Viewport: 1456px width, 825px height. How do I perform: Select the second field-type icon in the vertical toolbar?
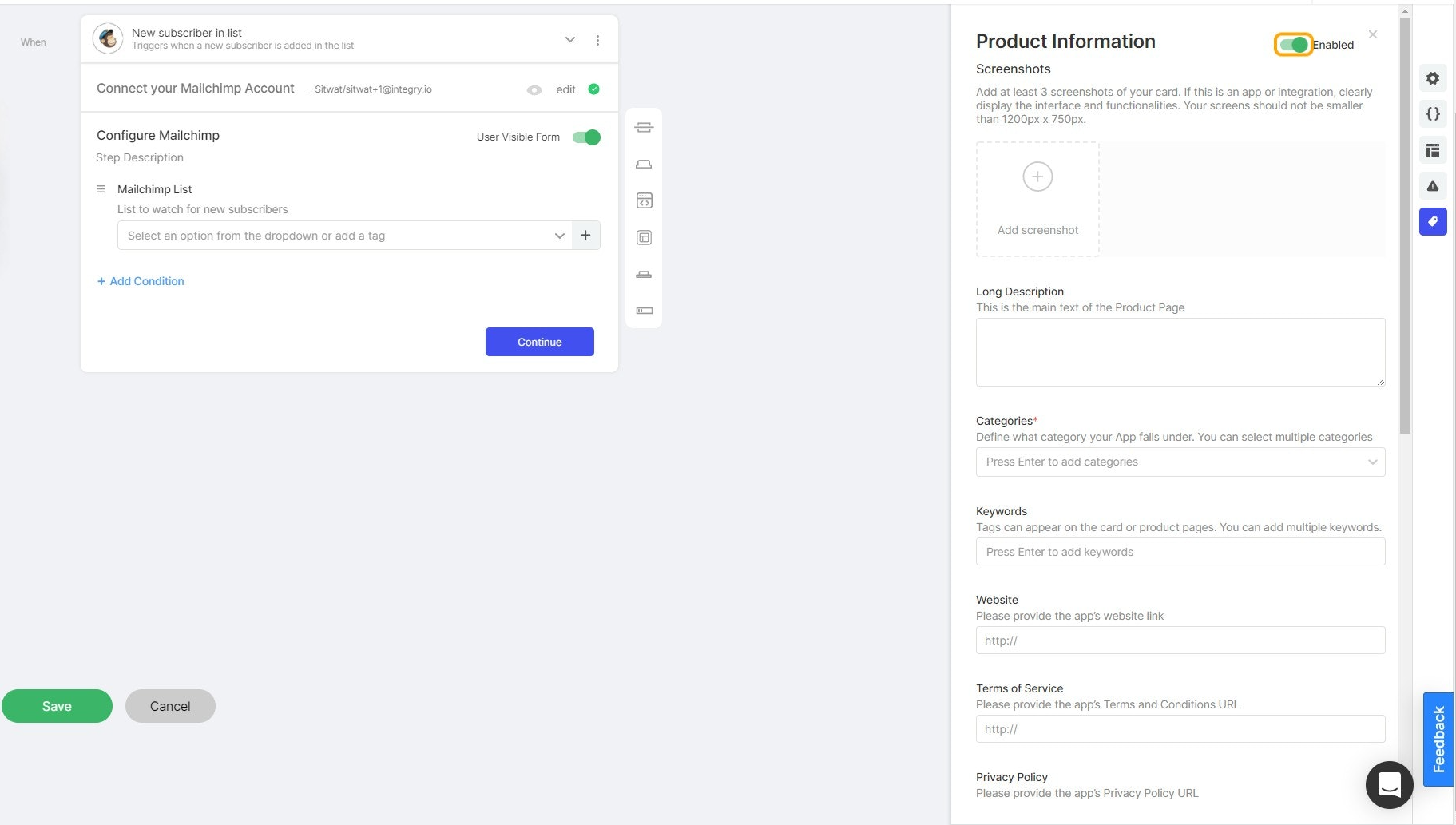[644, 164]
